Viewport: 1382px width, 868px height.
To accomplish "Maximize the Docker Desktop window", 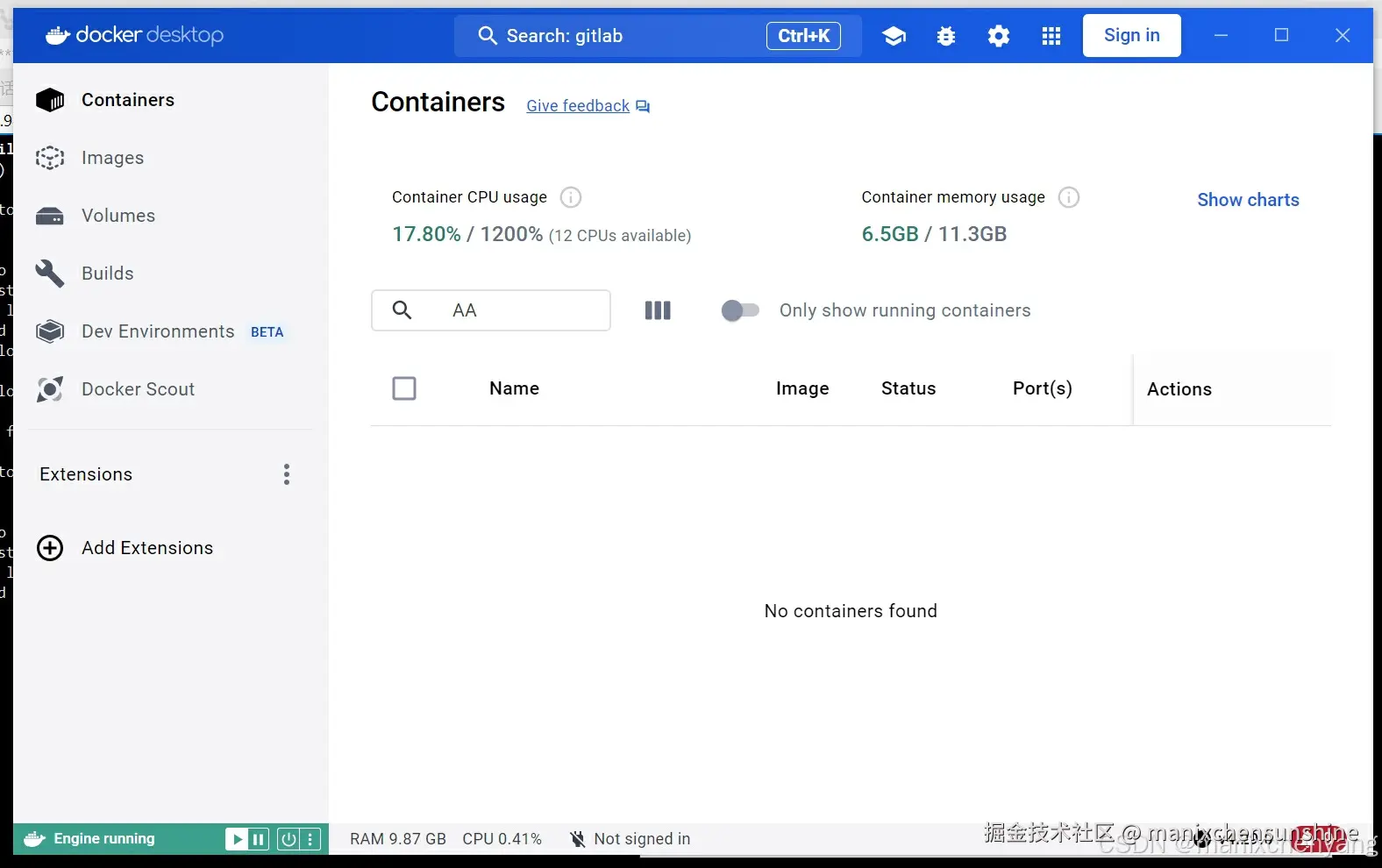I will (1281, 35).
